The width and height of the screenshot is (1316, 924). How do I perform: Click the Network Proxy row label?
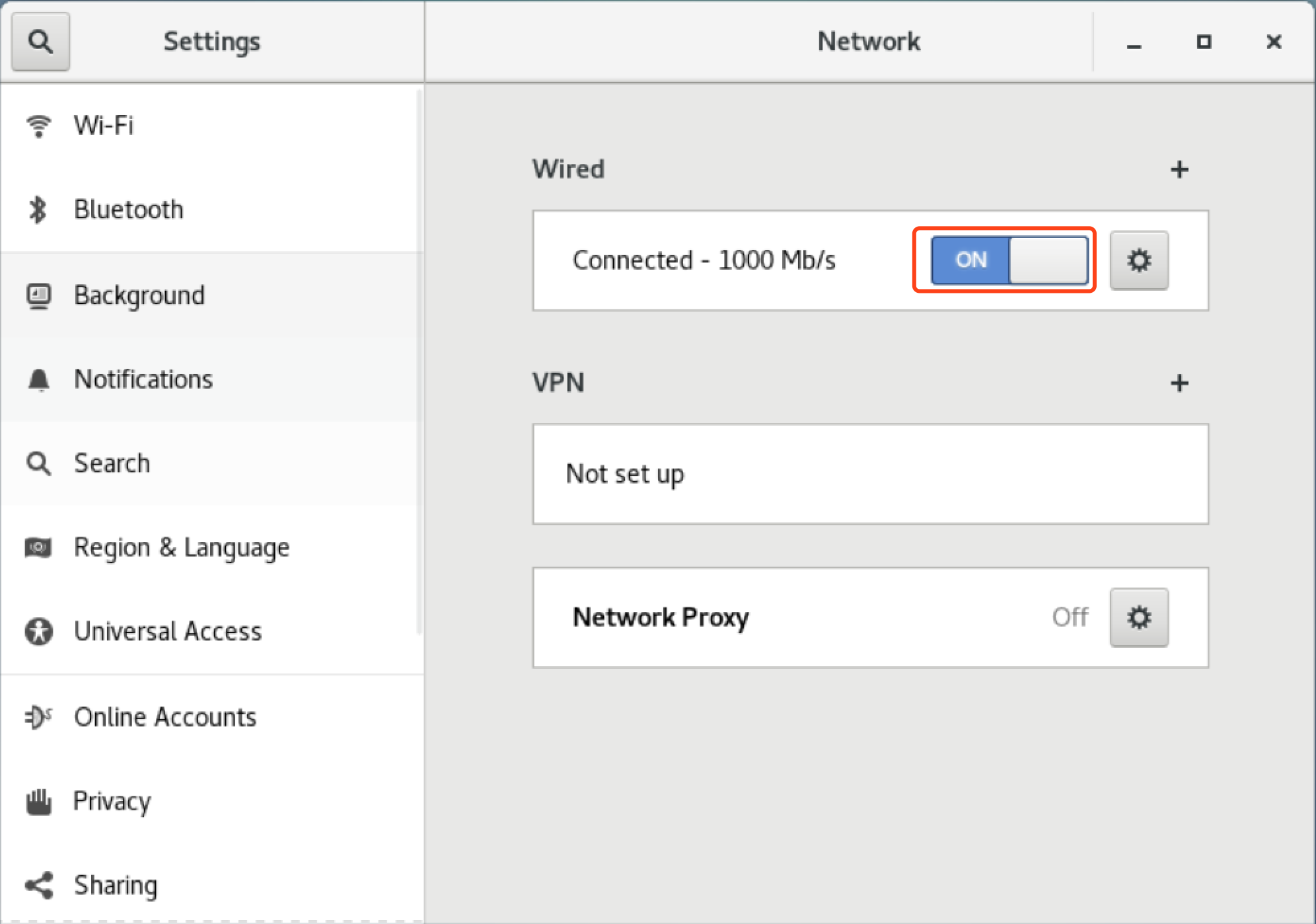tap(661, 617)
